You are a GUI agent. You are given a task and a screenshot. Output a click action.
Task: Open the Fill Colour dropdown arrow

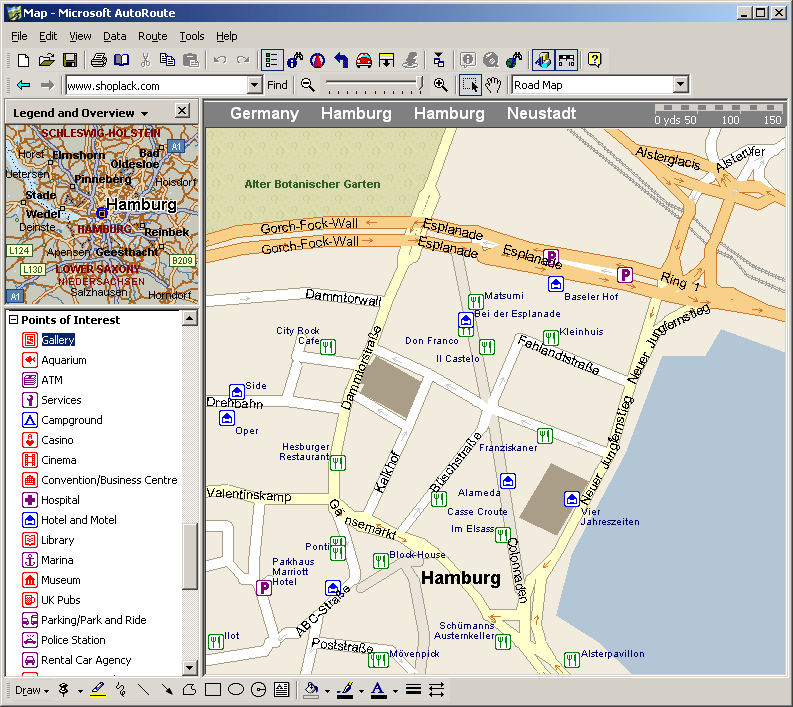coord(327,691)
